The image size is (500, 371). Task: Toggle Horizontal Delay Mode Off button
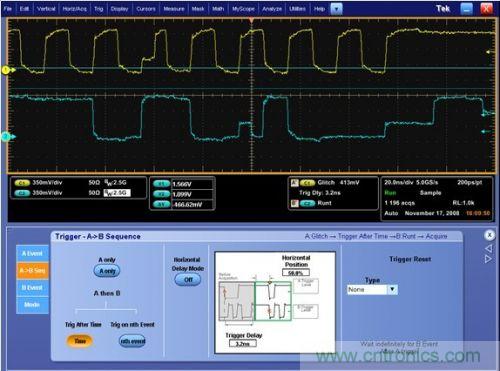188,280
